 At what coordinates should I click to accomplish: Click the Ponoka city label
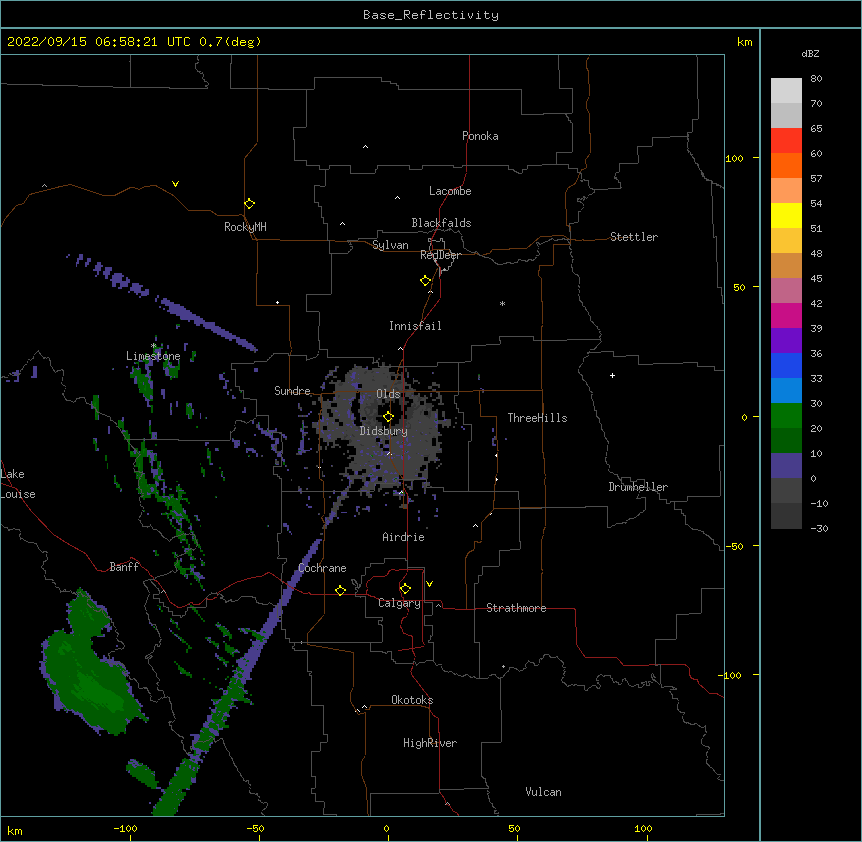480,136
